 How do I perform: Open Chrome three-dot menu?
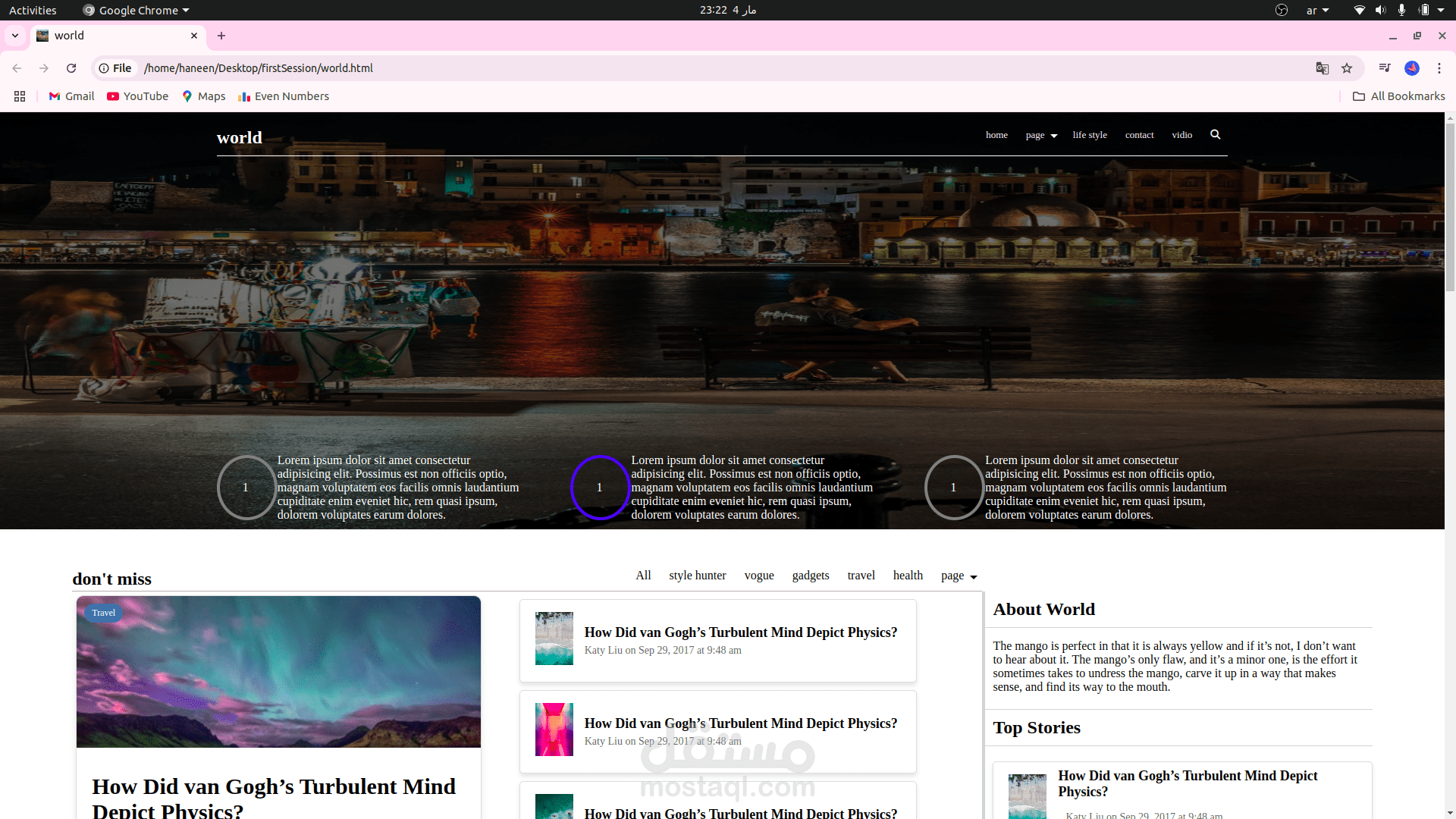(x=1439, y=68)
